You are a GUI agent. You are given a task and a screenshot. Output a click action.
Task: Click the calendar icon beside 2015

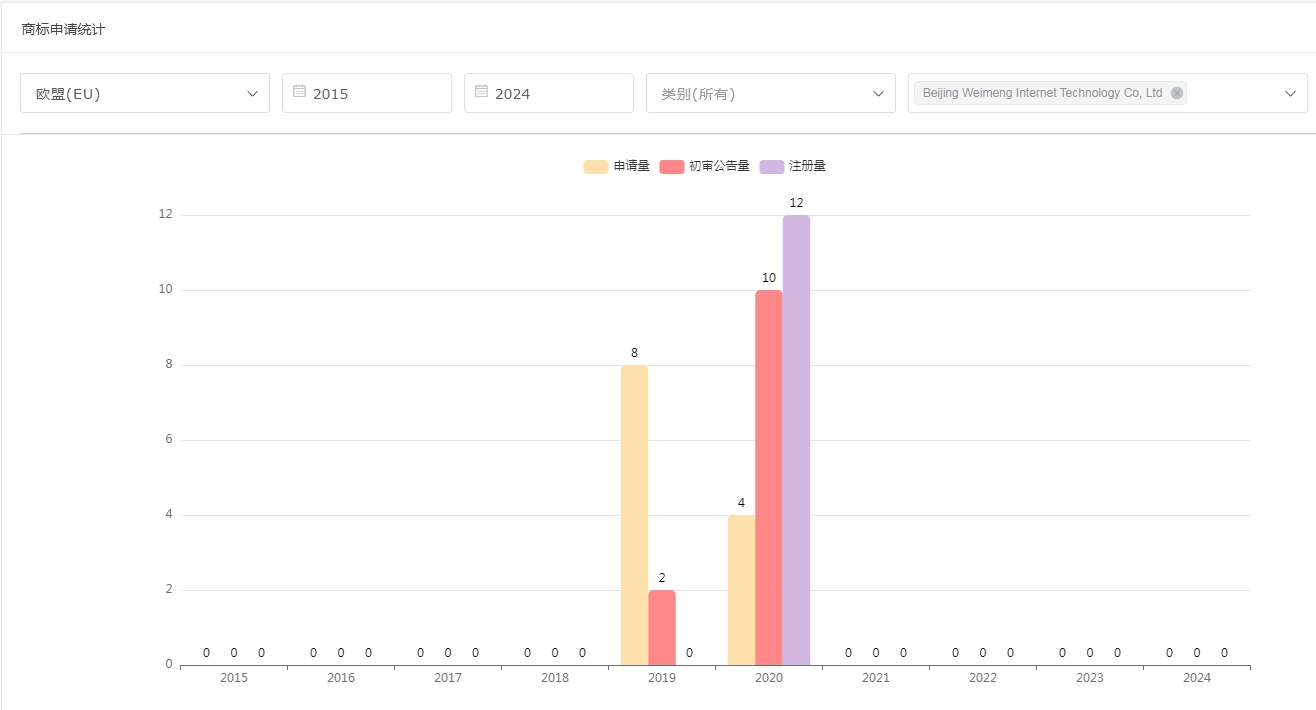coord(299,92)
